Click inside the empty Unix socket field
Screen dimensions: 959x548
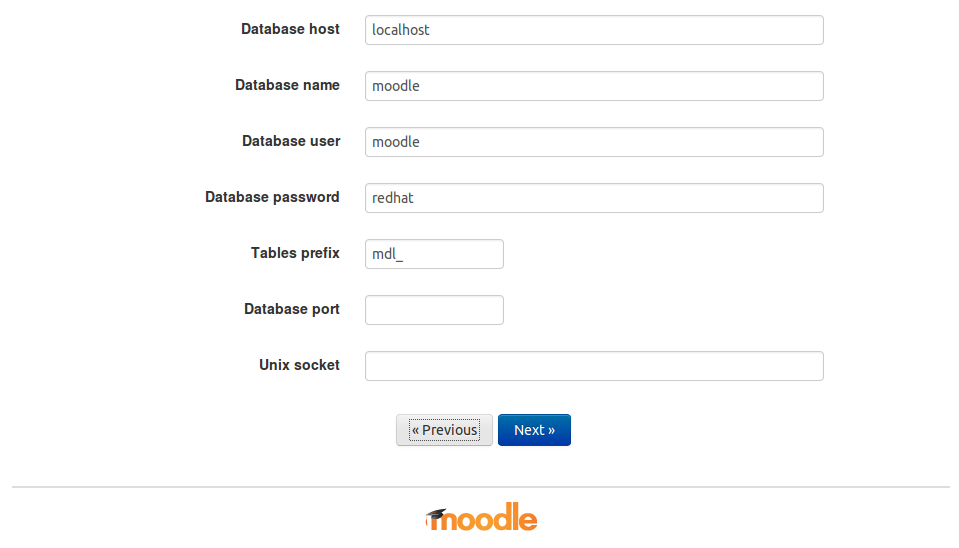[x=594, y=366]
